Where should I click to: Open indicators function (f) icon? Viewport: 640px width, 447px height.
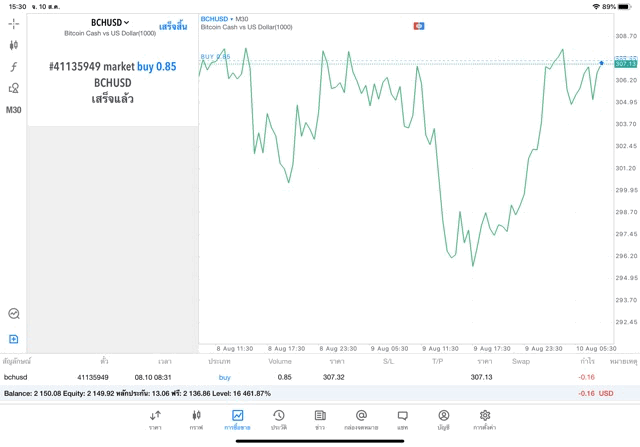pyautogui.click(x=14, y=67)
